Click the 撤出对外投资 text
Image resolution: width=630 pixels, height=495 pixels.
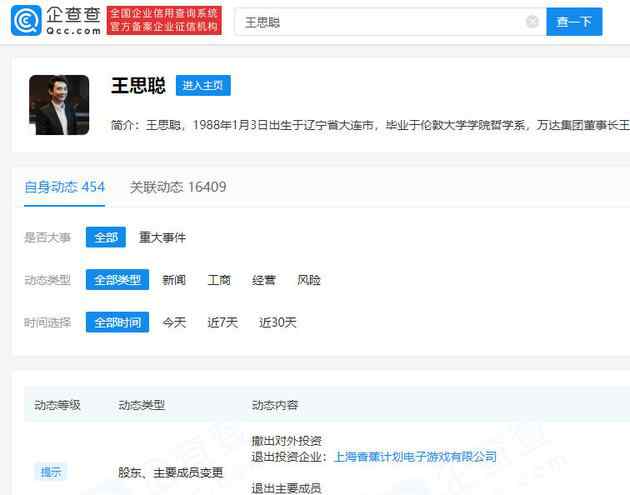286,441
